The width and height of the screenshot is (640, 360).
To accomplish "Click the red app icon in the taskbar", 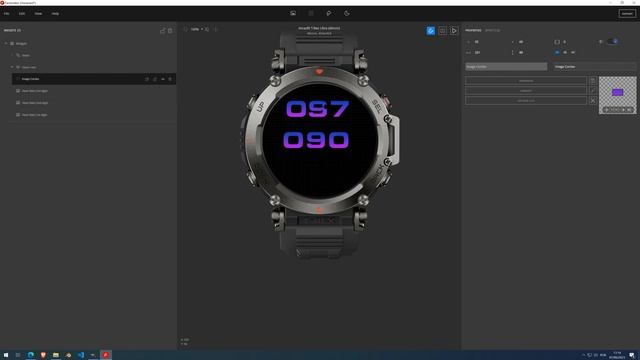I will 106,355.
